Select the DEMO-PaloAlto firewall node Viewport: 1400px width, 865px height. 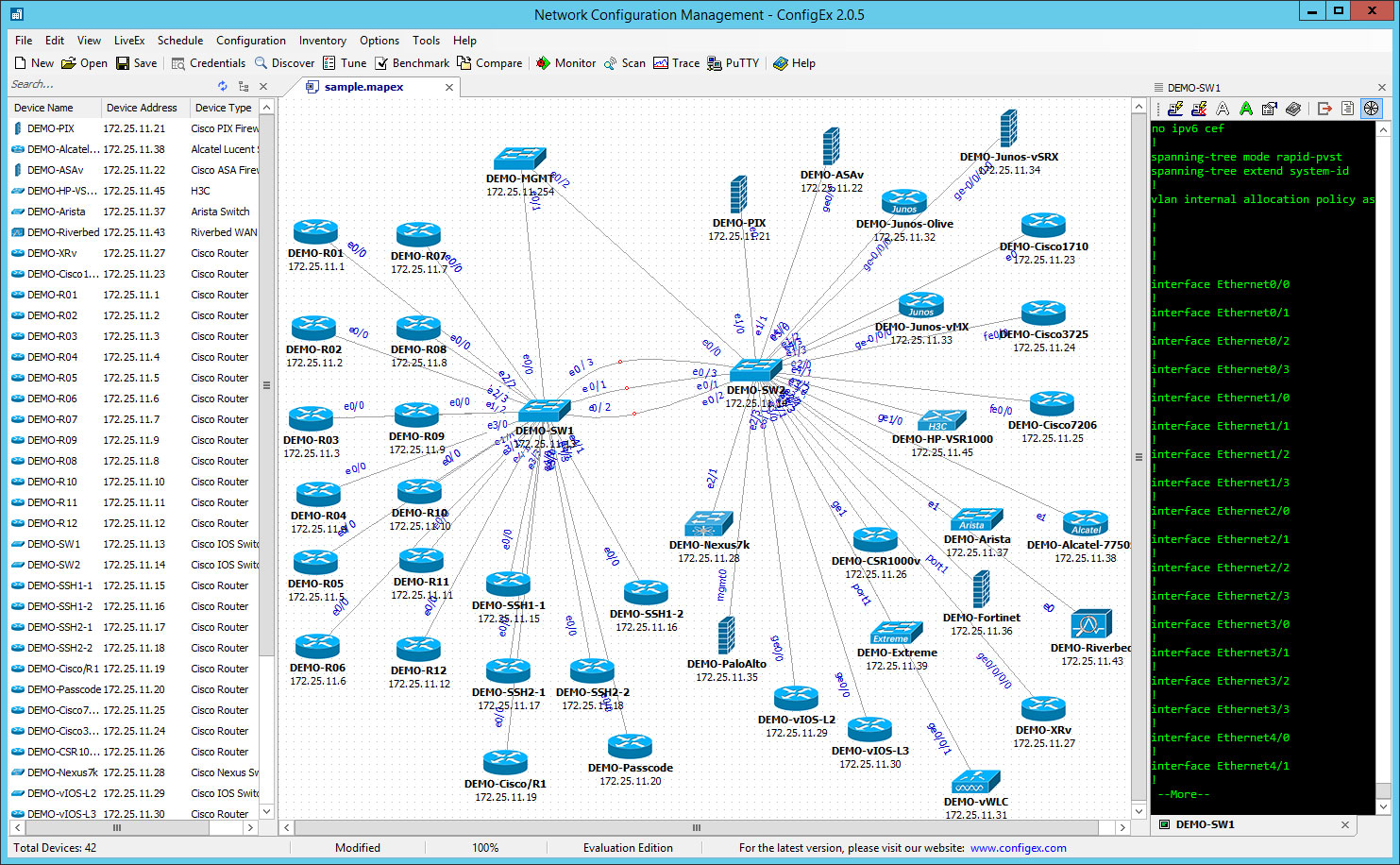click(726, 636)
